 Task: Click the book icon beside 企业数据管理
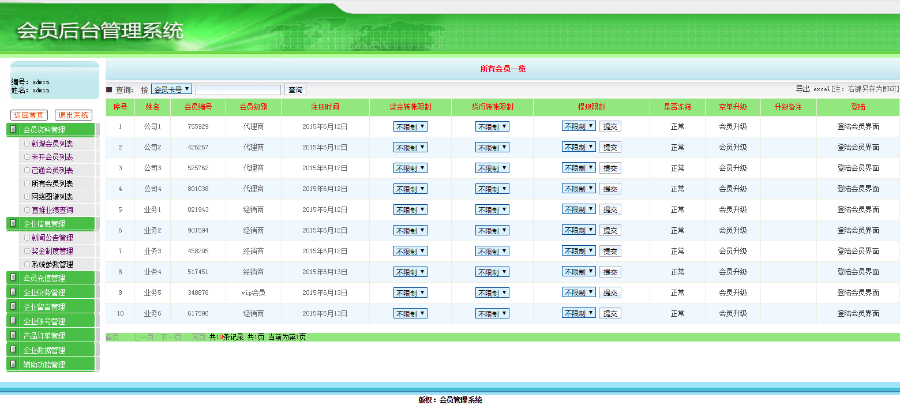pyautogui.click(x=13, y=349)
